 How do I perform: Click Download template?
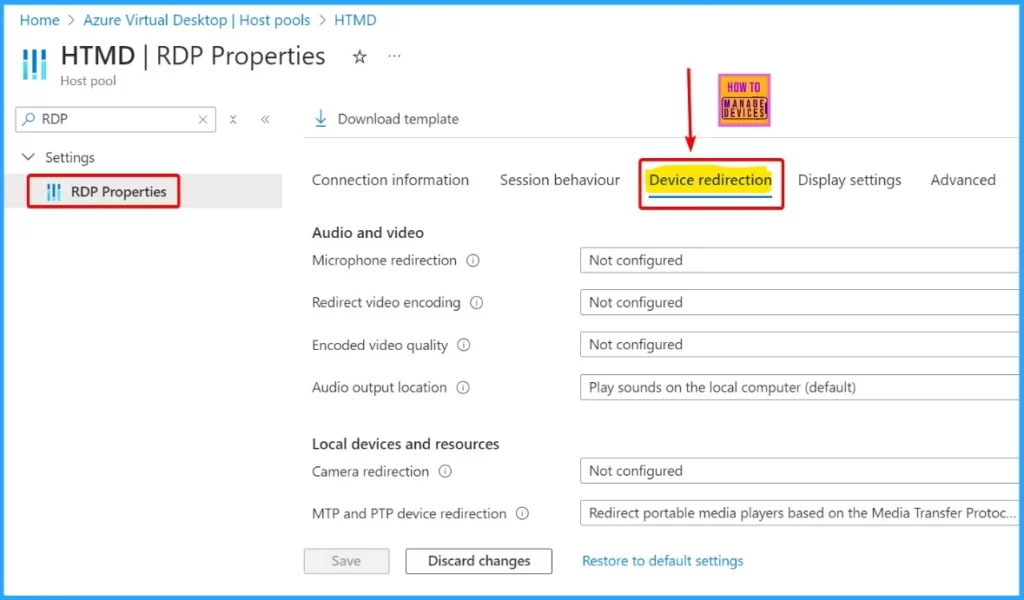(387, 119)
